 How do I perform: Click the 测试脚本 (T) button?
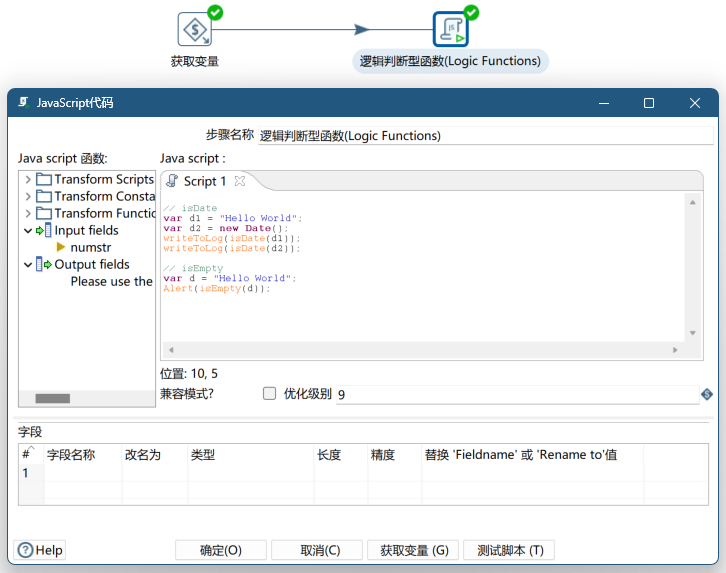(509, 550)
